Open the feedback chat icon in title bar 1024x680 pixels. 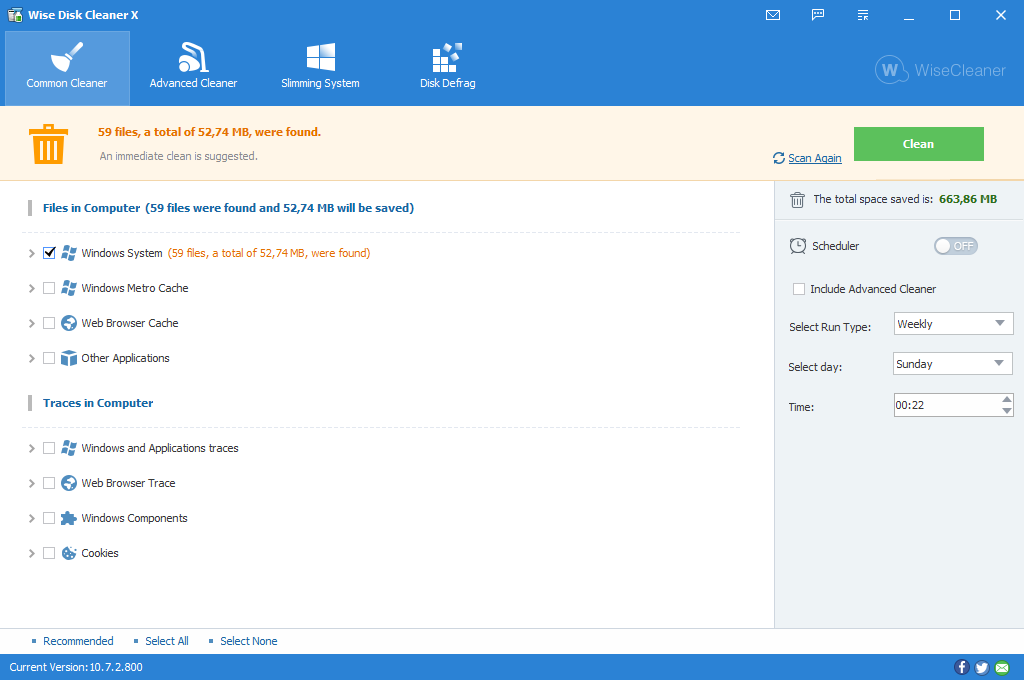tap(818, 14)
